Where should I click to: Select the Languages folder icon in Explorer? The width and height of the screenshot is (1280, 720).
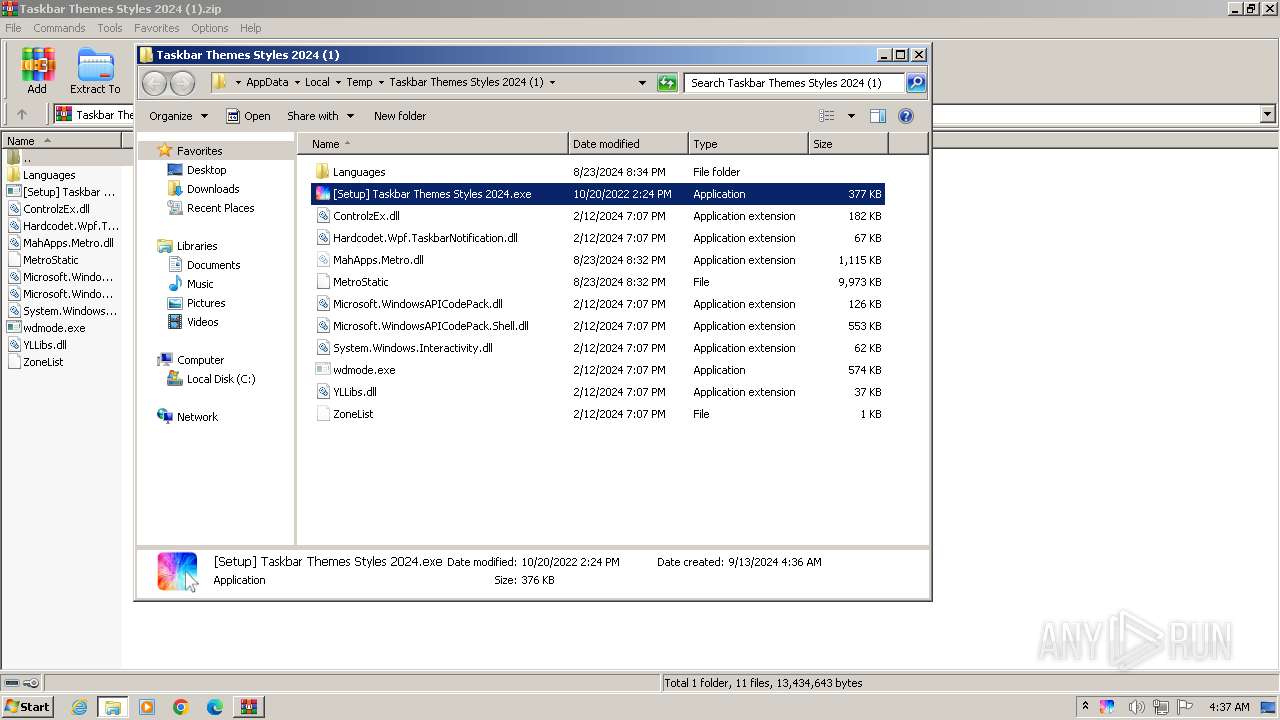(x=322, y=171)
